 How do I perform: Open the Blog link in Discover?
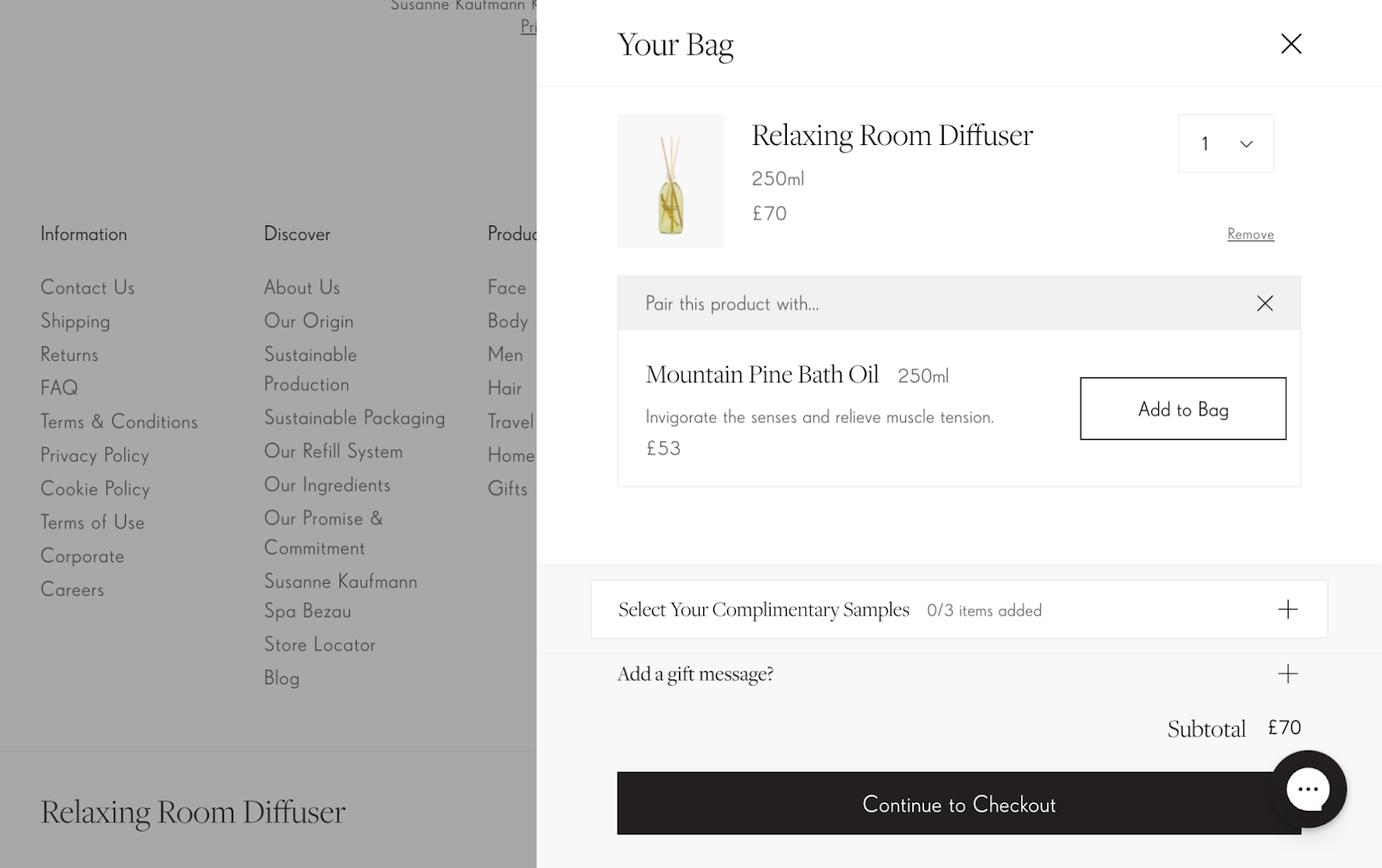tap(282, 678)
